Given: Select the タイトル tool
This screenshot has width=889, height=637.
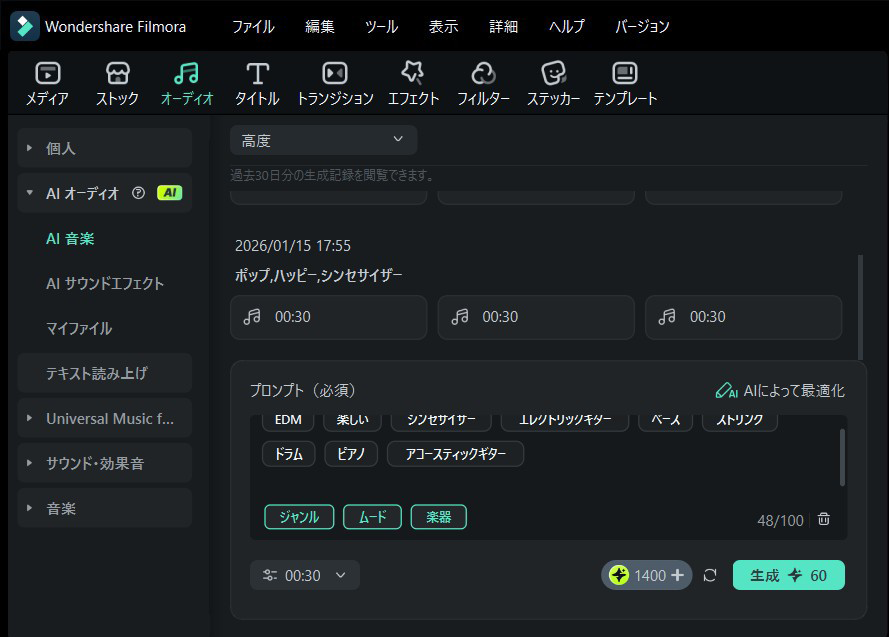Looking at the screenshot, I should tap(257, 82).
